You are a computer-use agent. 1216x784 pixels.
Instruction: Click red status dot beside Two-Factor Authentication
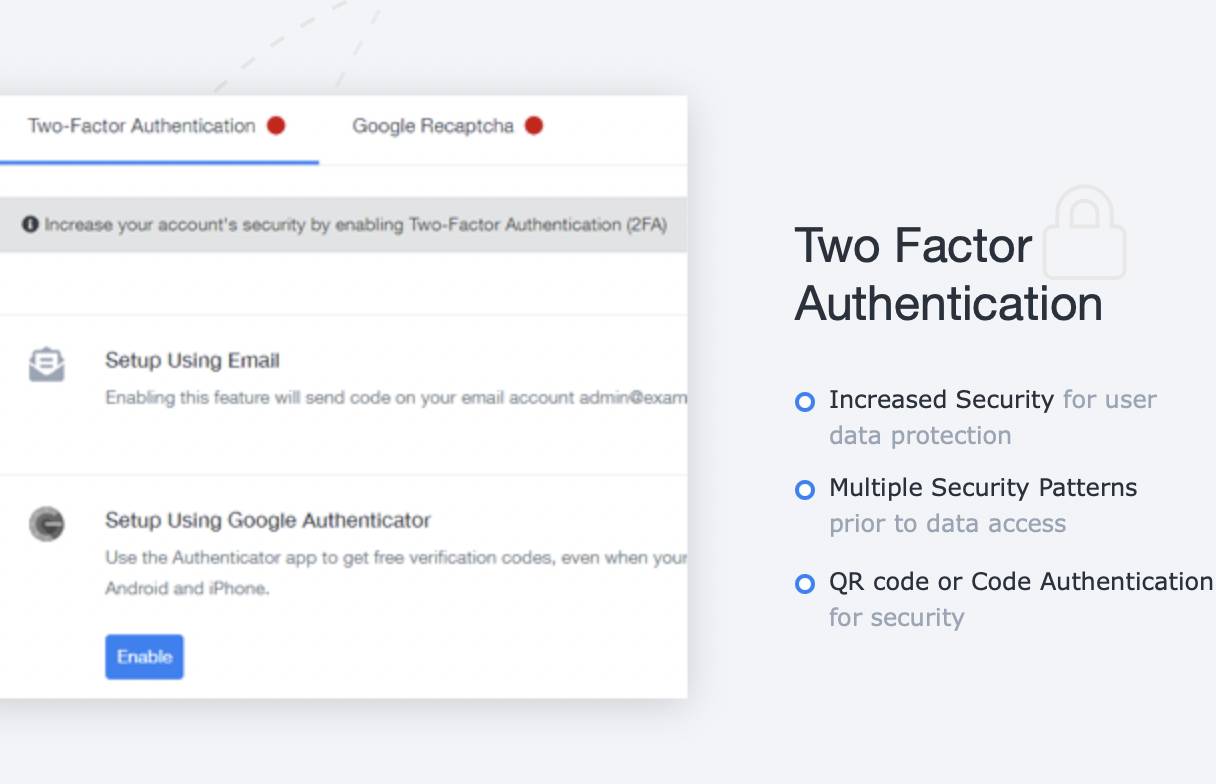click(x=276, y=125)
